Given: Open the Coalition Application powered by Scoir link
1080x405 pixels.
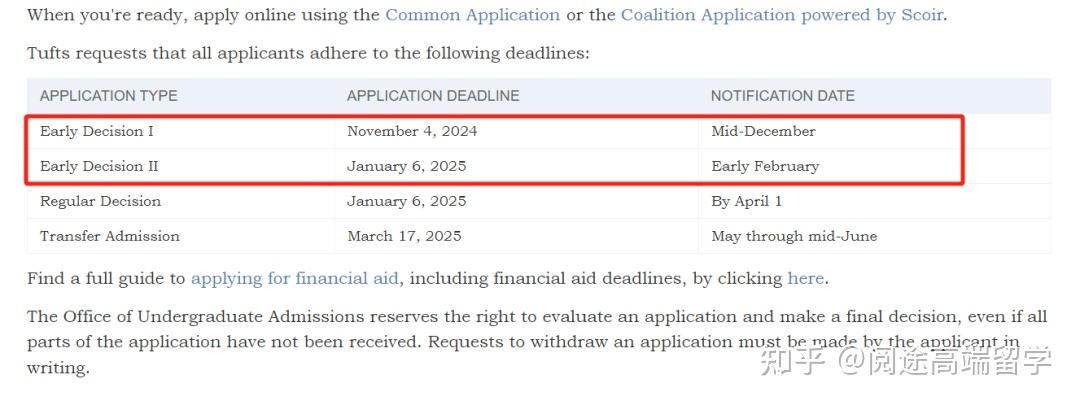Looking at the screenshot, I should [x=783, y=15].
